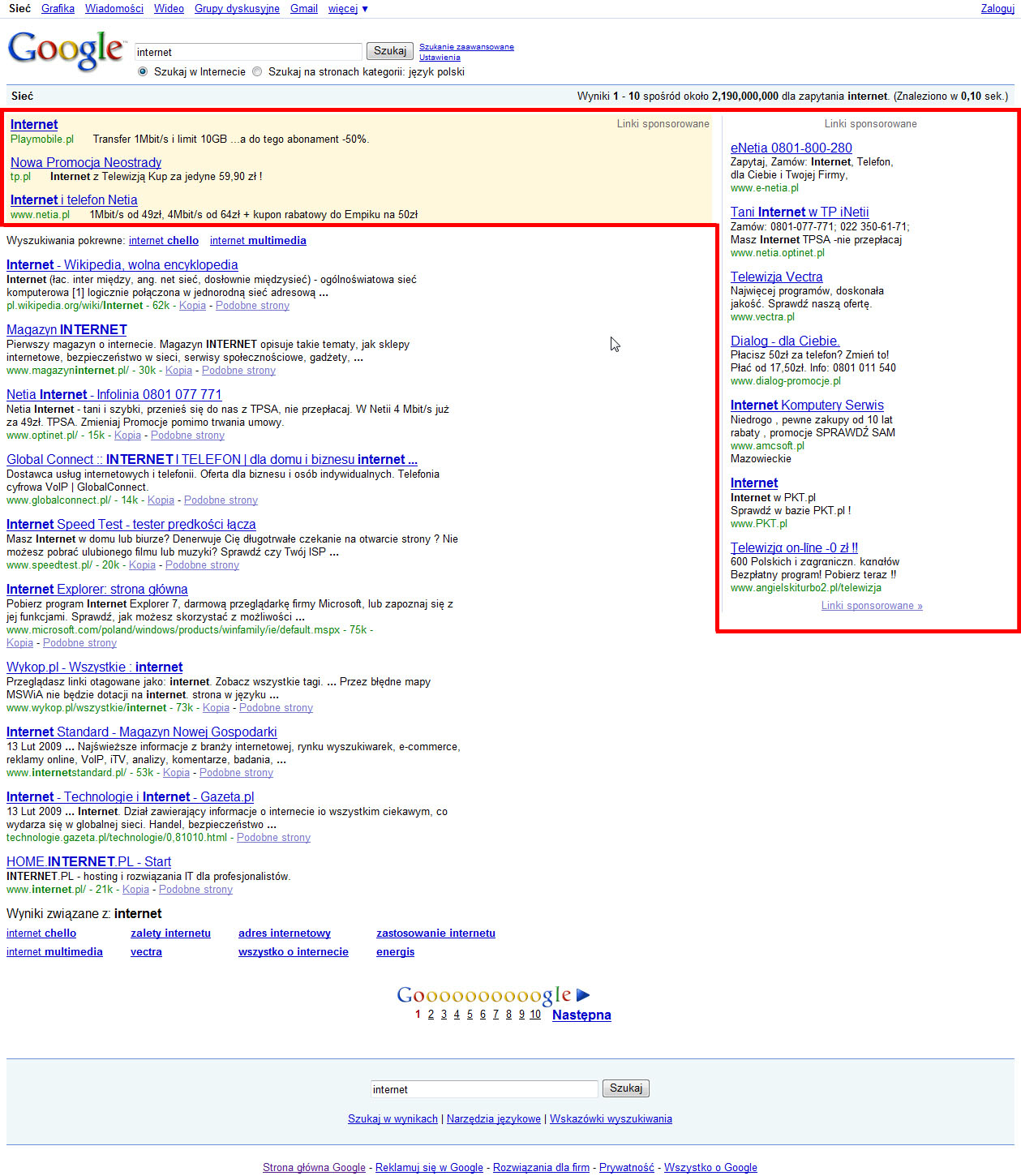Image resolution: width=1021 pixels, height=1176 pixels.
Task: Go to results page 5
Action: (470, 1015)
